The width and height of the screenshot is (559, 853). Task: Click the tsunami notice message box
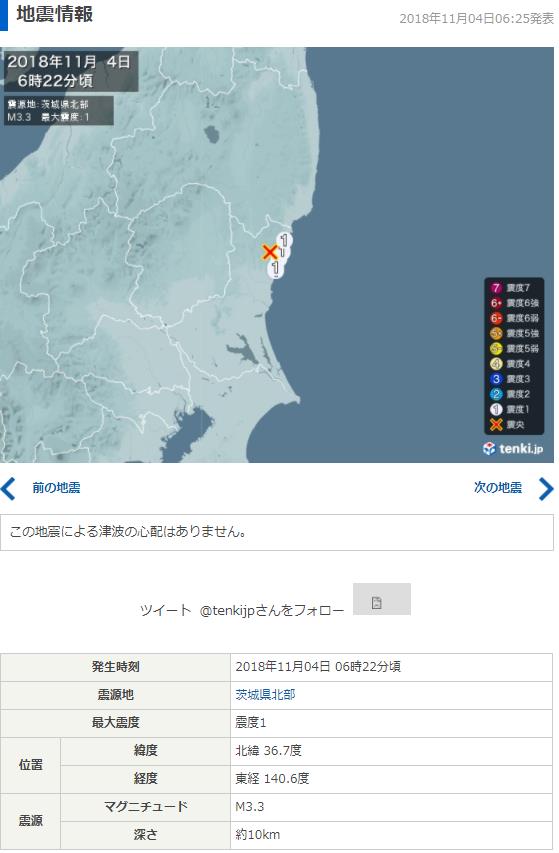coord(277,532)
